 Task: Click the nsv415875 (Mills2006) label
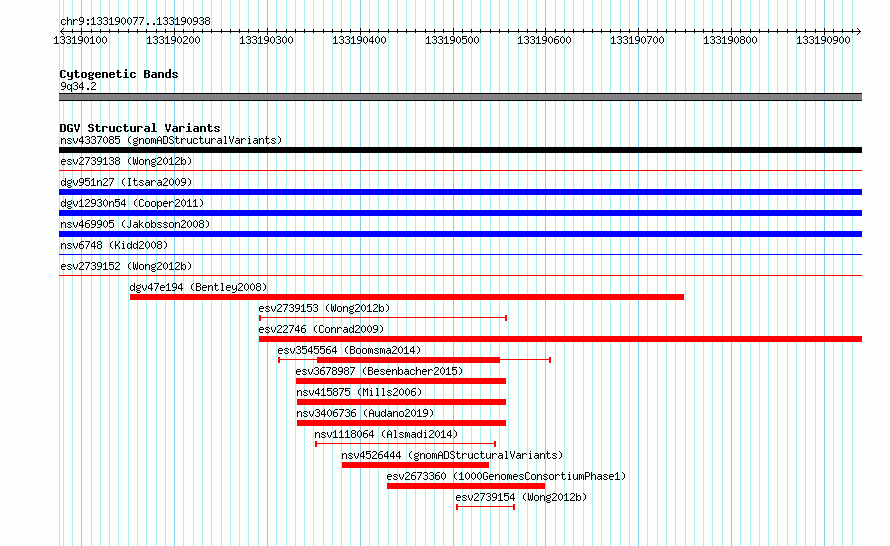pyautogui.click(x=359, y=392)
